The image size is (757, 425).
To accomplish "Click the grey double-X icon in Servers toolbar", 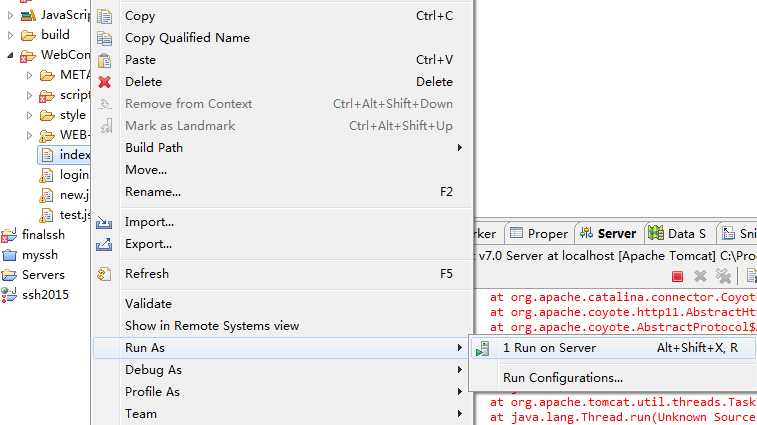I will 723,276.
